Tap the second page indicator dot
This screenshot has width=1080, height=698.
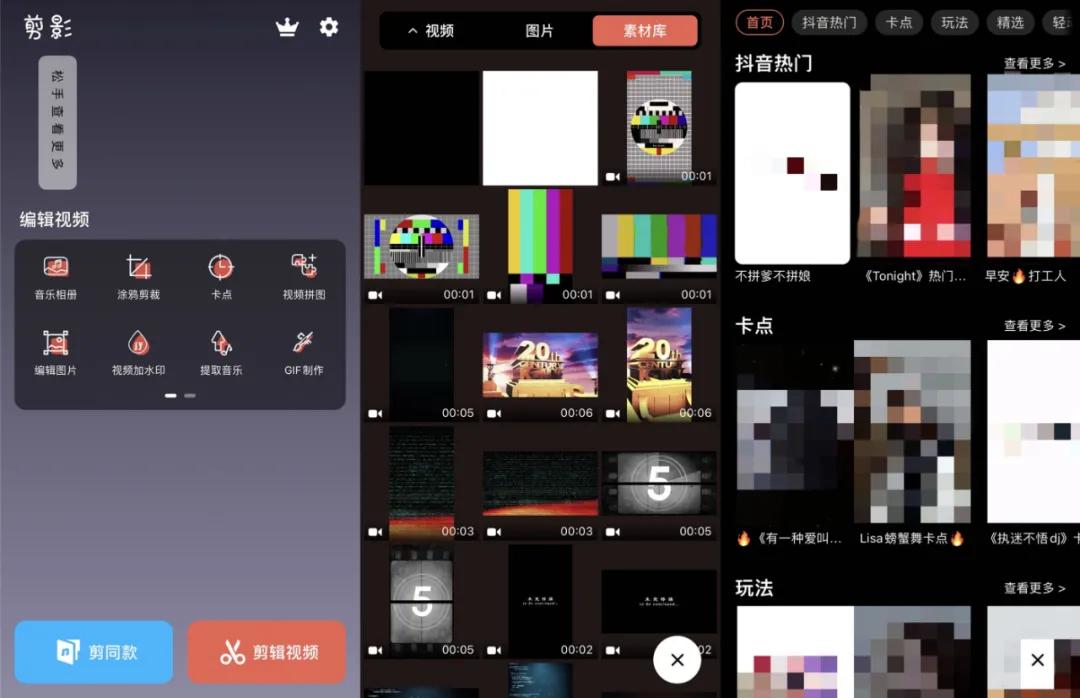click(x=189, y=396)
